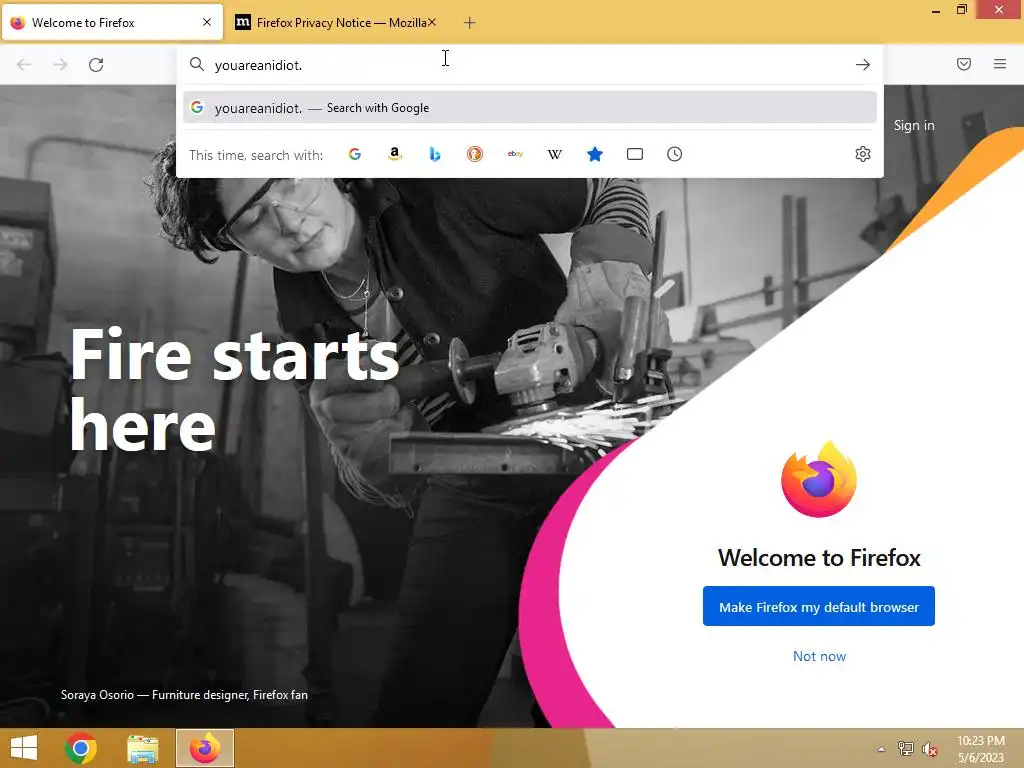
Task: Select the Welcome to Firefox tab
Action: (112, 23)
